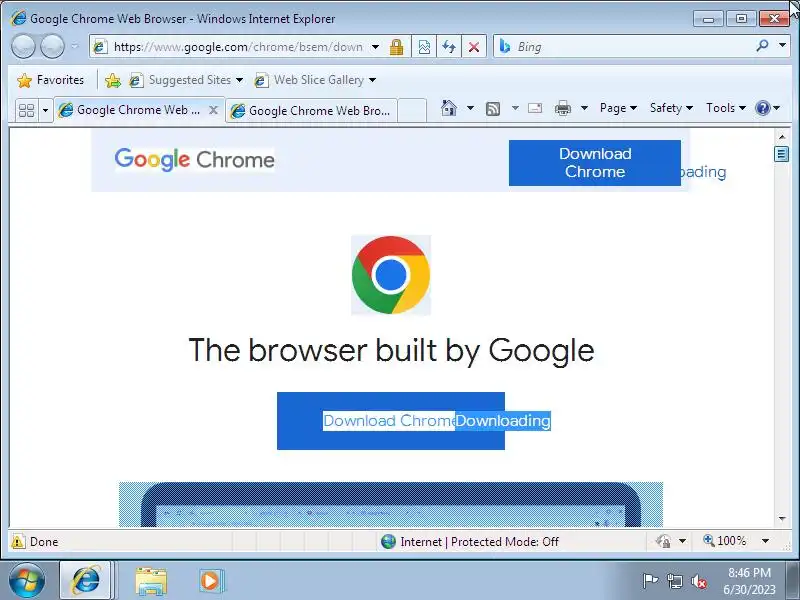The width and height of the screenshot is (800, 600).
Task: Open a new blank tab
Action: pyautogui.click(x=412, y=111)
